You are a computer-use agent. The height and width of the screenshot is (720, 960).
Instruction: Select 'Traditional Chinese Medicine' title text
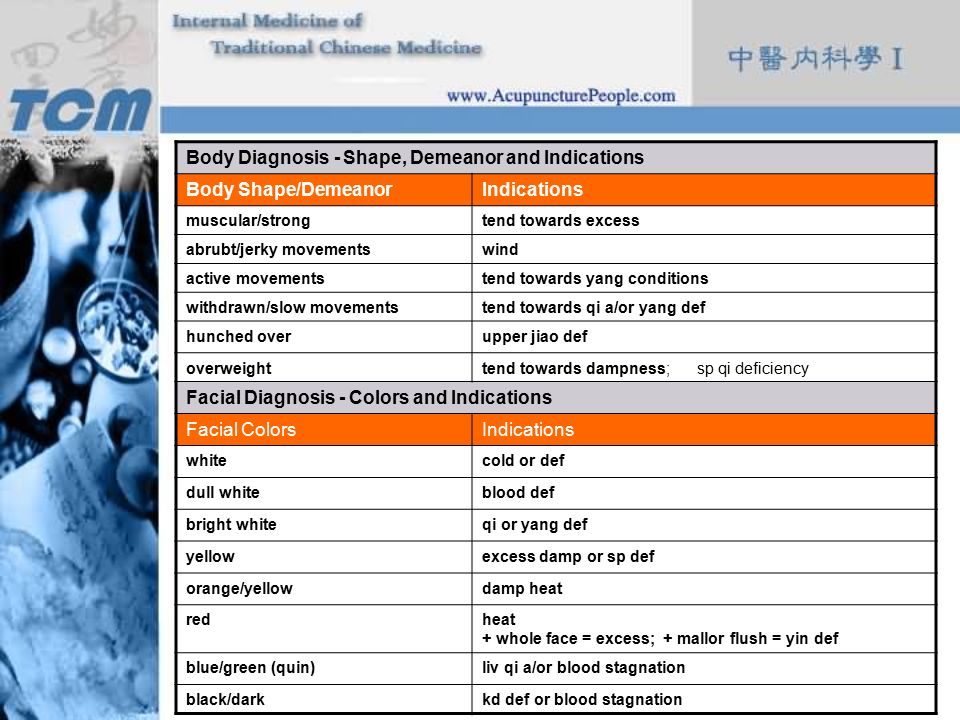[x=347, y=47]
